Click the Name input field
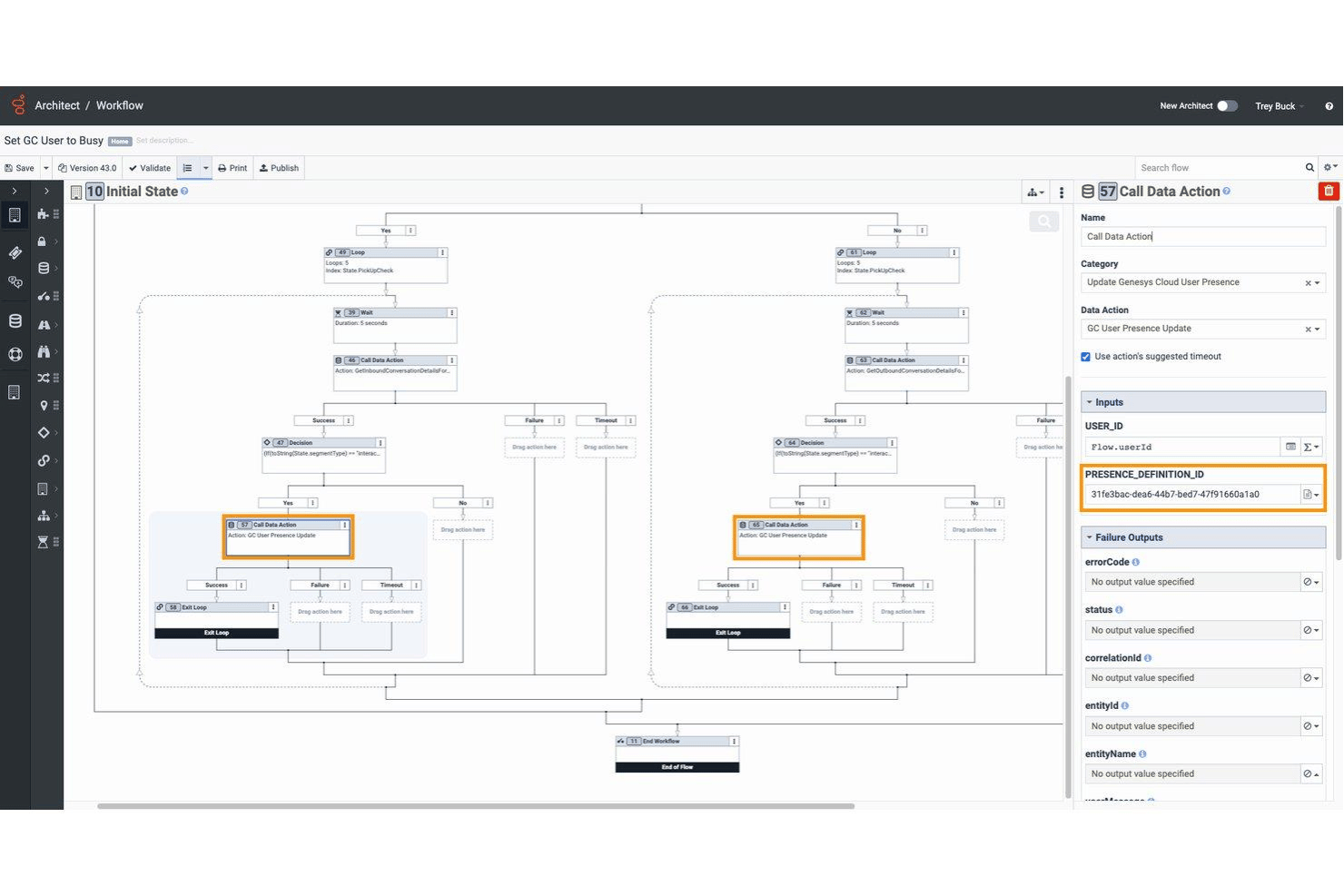The width and height of the screenshot is (1344, 896). pyautogui.click(x=1203, y=237)
